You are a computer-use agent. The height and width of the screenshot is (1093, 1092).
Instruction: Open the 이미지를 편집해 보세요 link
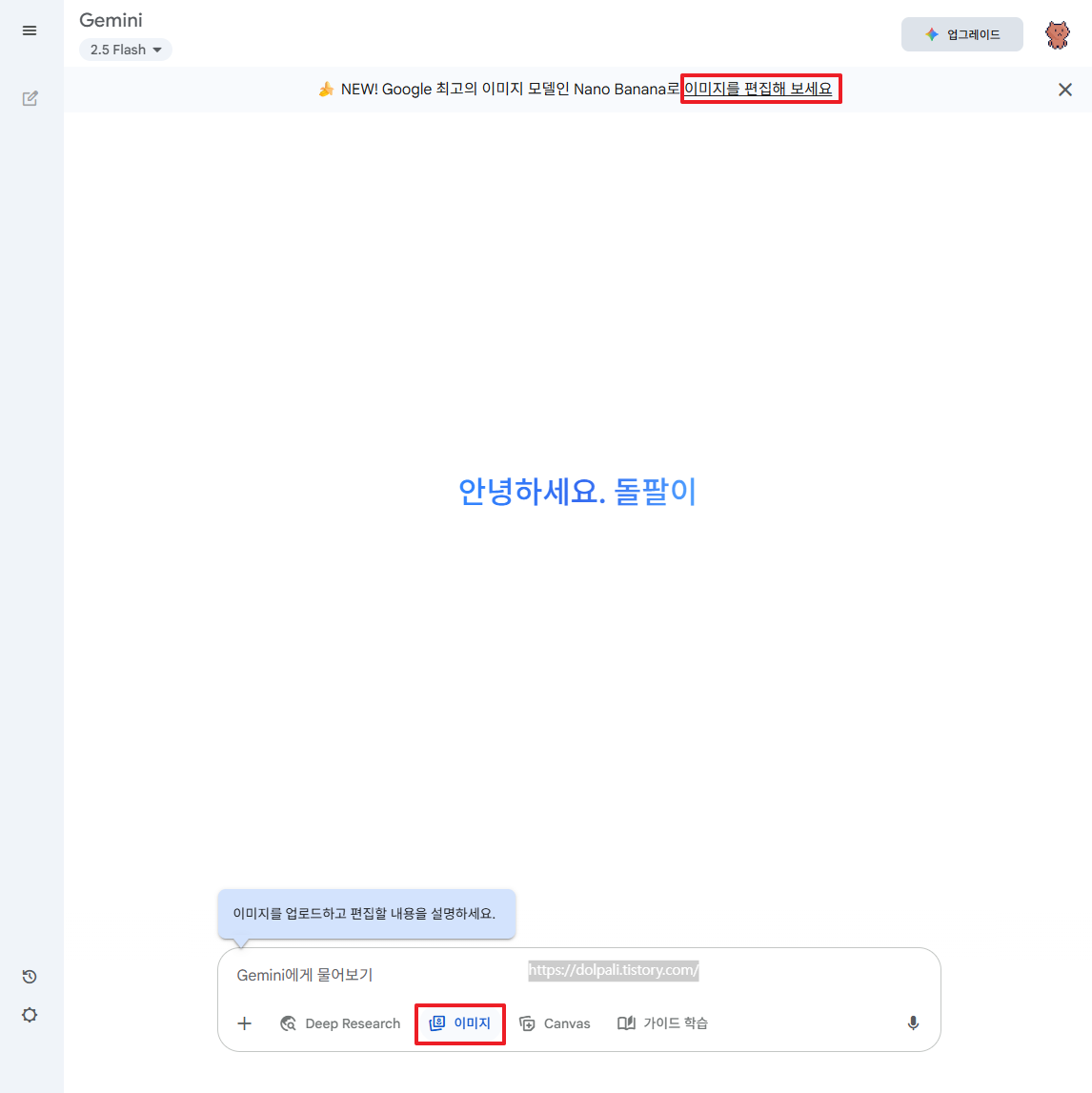pos(760,89)
